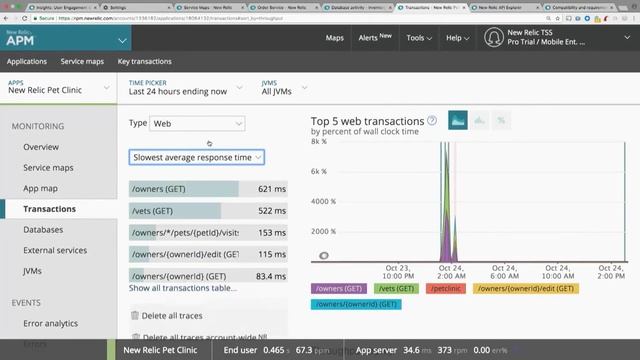Open the JVMs selector showing All JVMs
The image size is (640, 360).
coord(284,88)
